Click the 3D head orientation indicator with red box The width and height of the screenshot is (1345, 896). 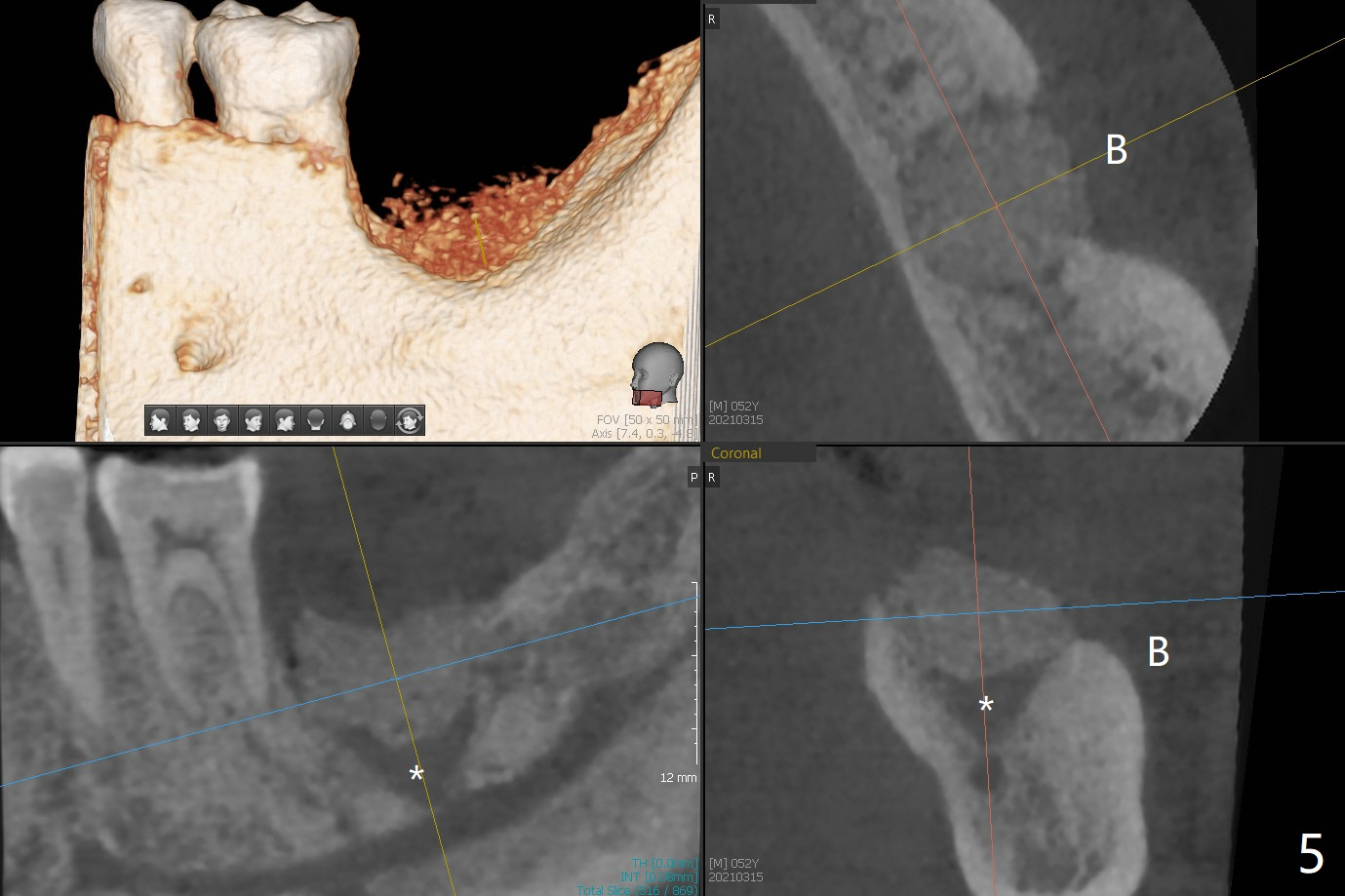(656, 374)
